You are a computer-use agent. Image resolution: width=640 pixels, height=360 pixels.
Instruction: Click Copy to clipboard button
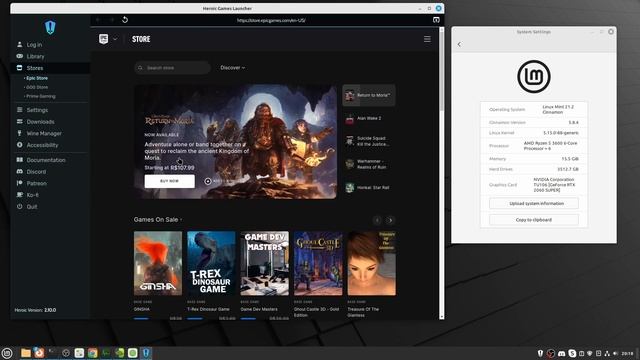point(534,220)
